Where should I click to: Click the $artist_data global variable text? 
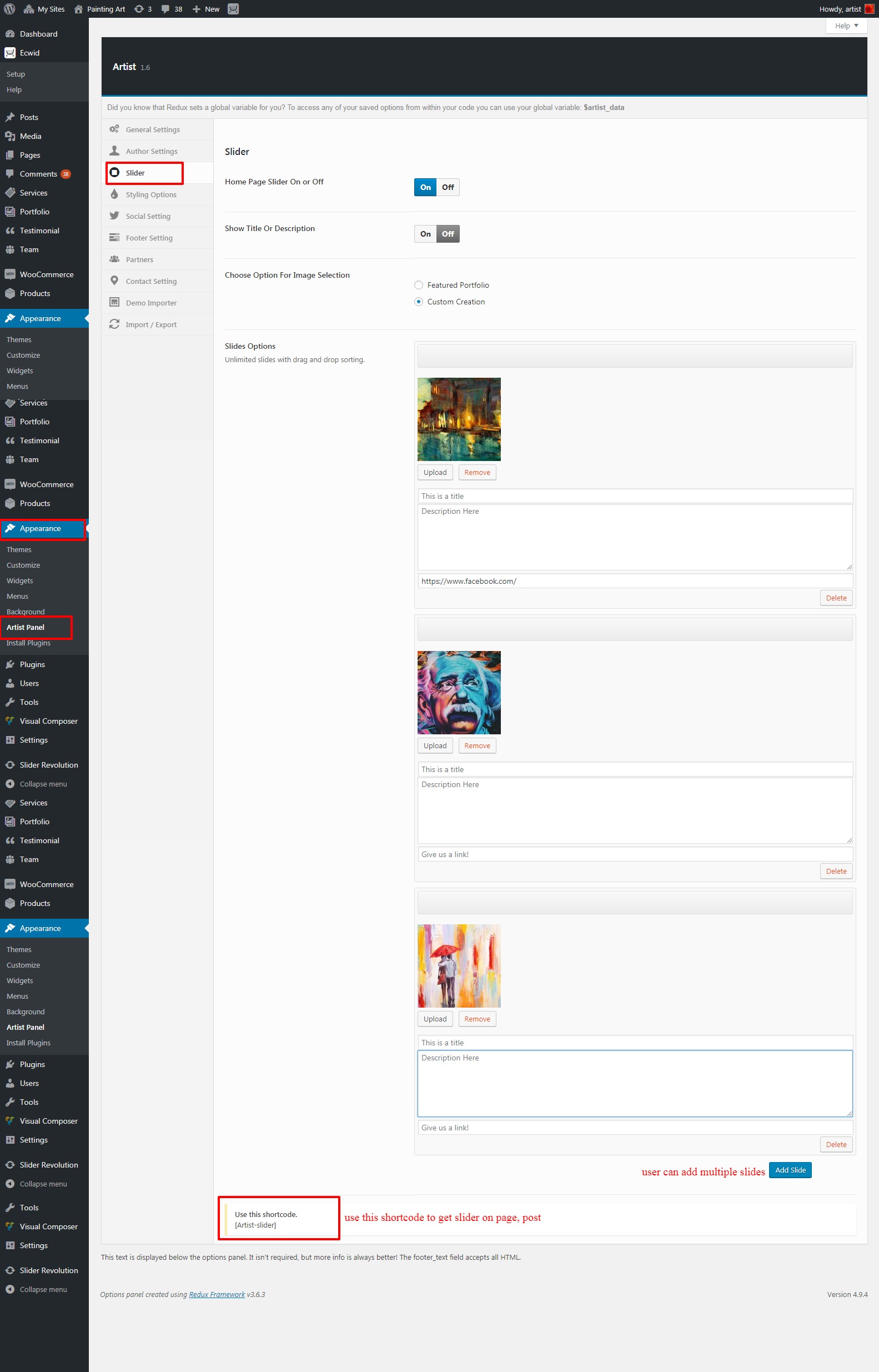(x=604, y=107)
